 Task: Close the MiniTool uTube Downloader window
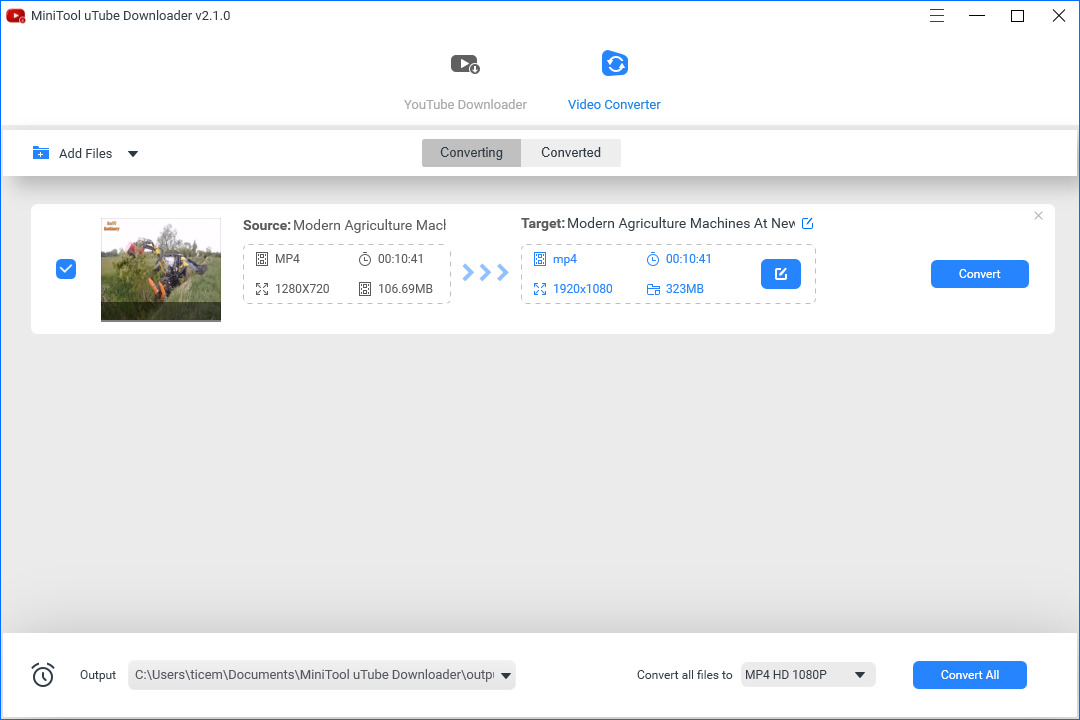[1059, 15]
